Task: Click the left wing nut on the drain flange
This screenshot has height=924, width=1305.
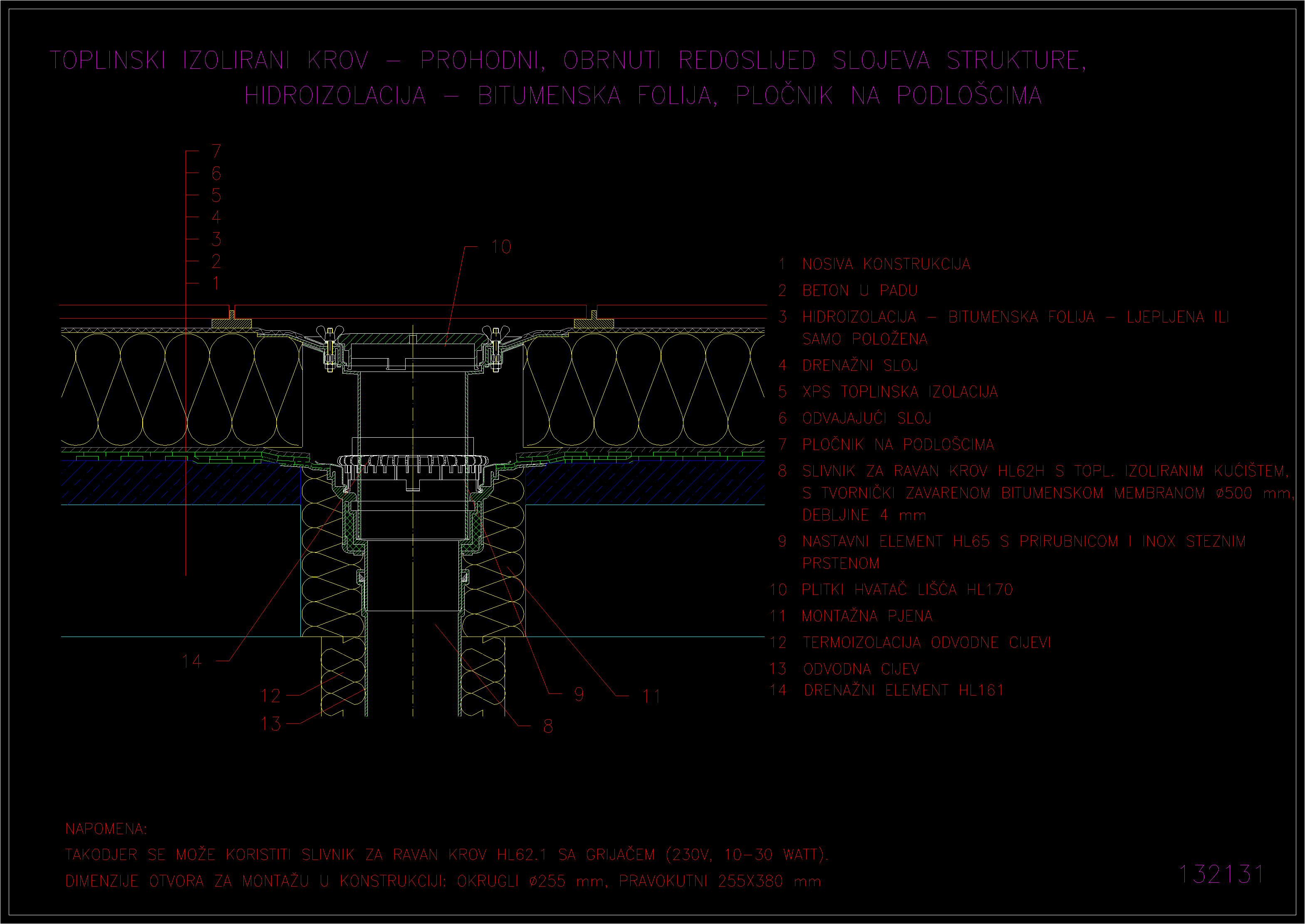Action: pyautogui.click(x=329, y=332)
